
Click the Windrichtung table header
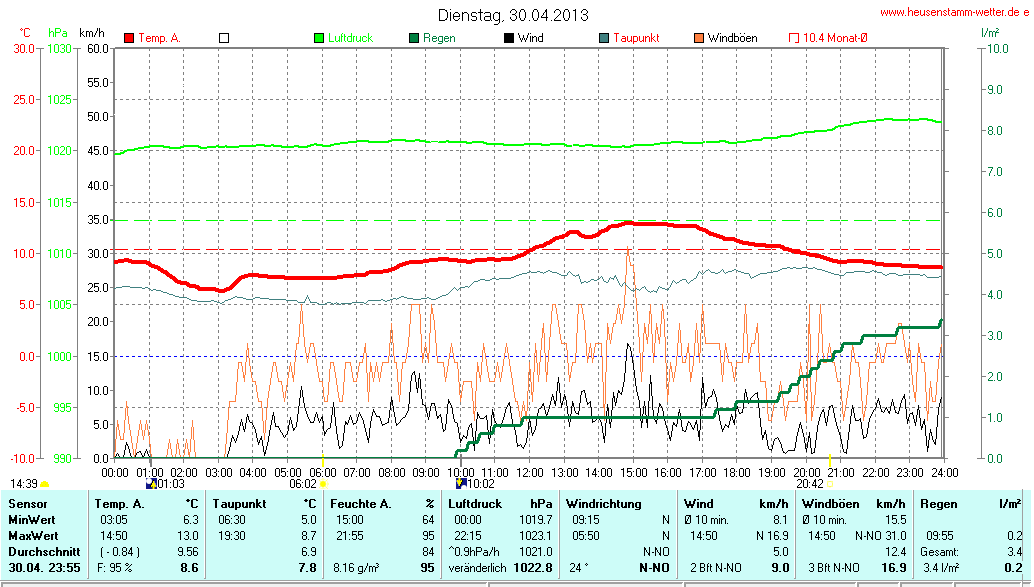[604, 504]
